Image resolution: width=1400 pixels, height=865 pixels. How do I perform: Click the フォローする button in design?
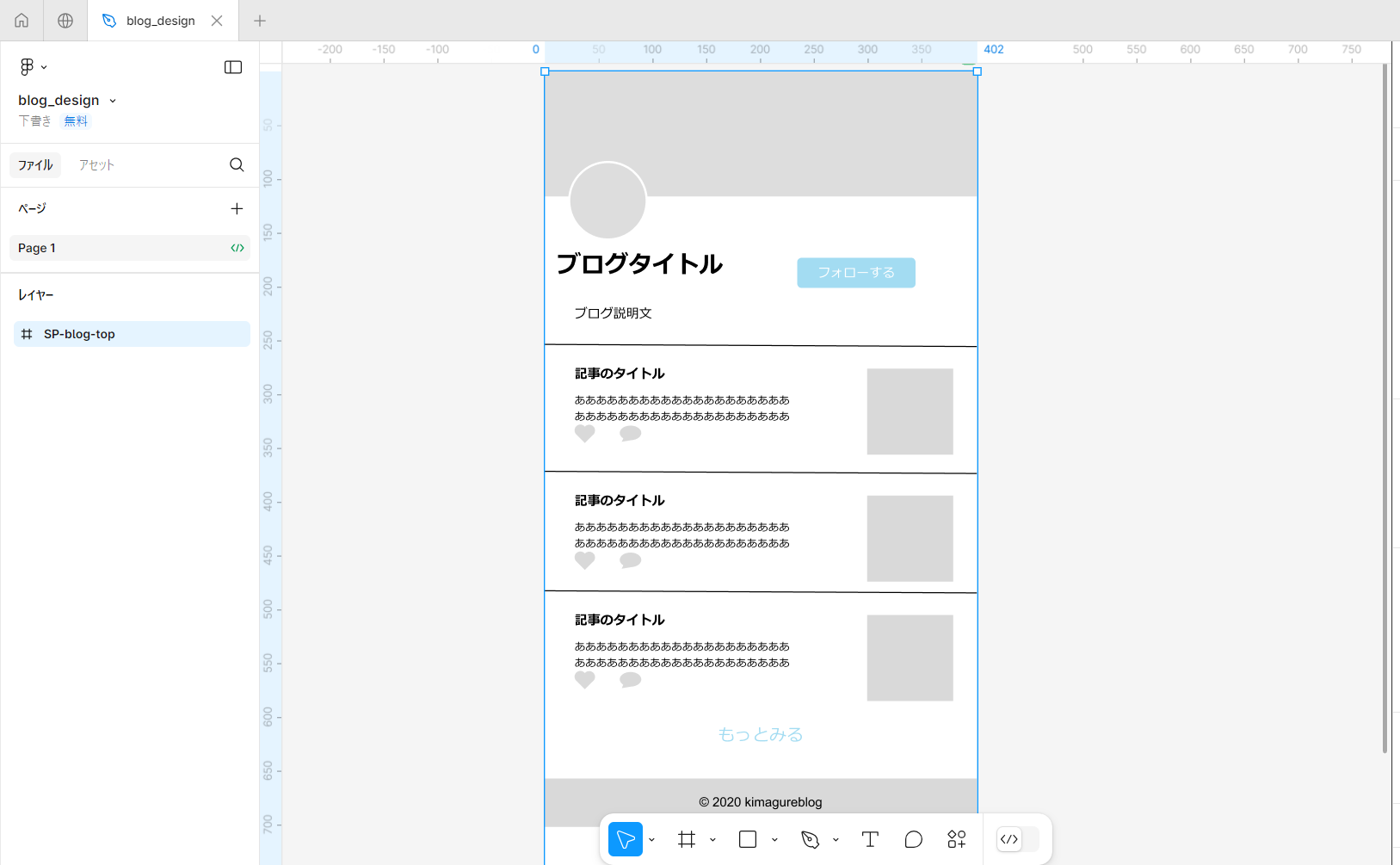coord(856,273)
